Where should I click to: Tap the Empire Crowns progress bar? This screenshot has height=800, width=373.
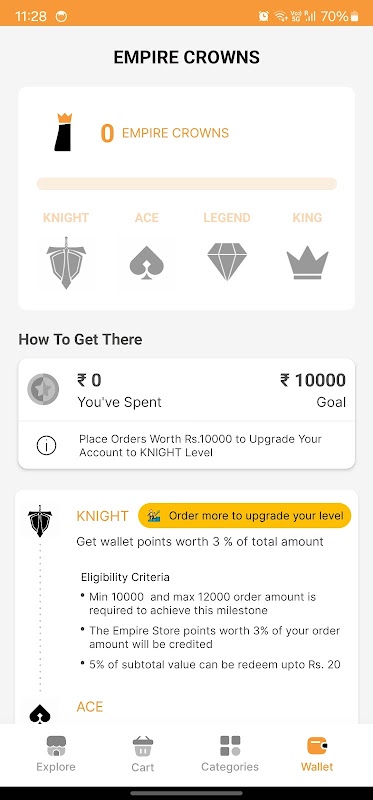(187, 184)
